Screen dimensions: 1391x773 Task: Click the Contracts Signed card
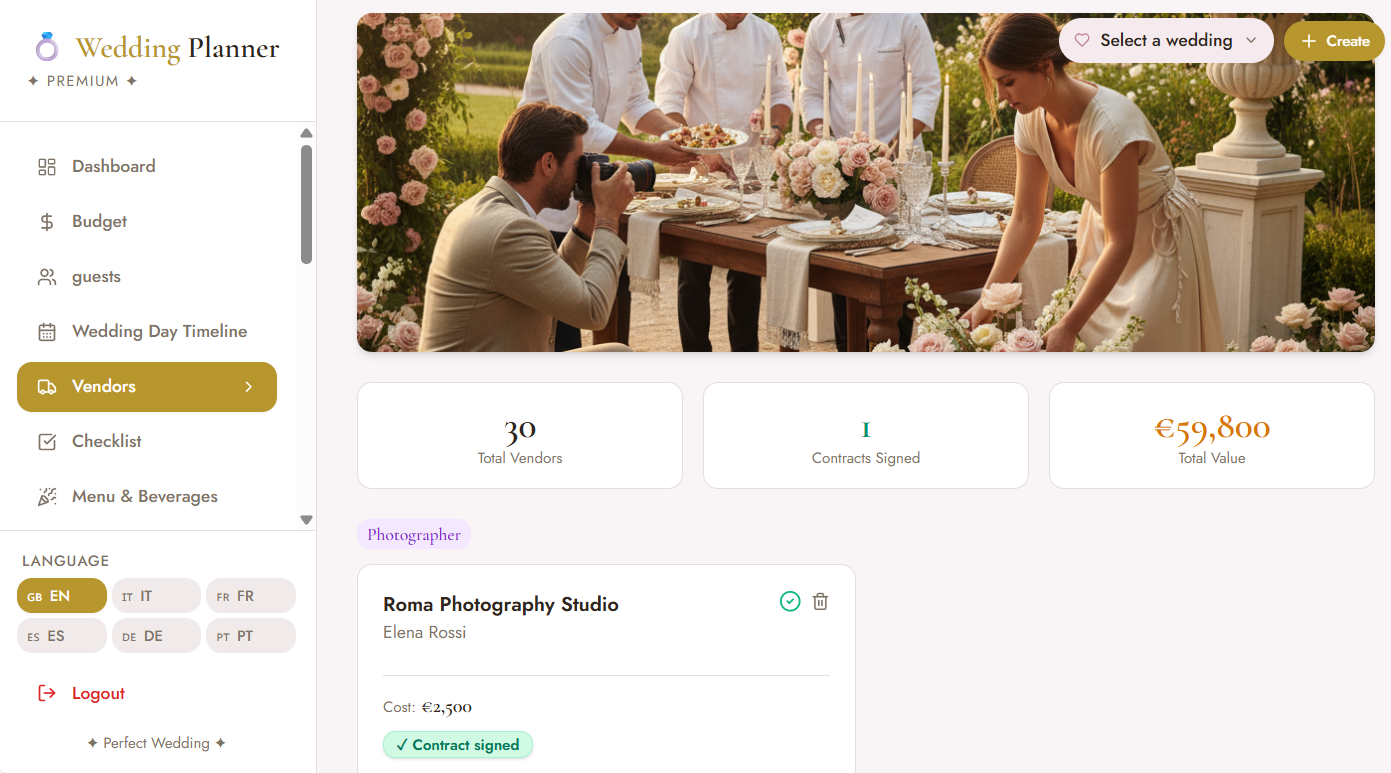tap(866, 436)
